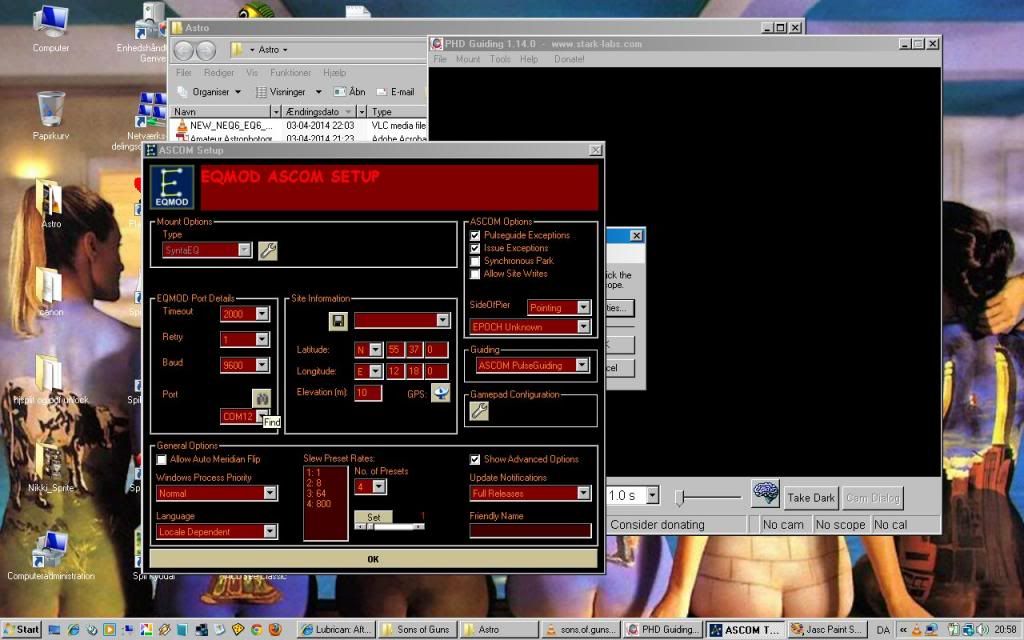Launch Google Chrome from quick launch
1024x640 pixels.
click(257, 630)
